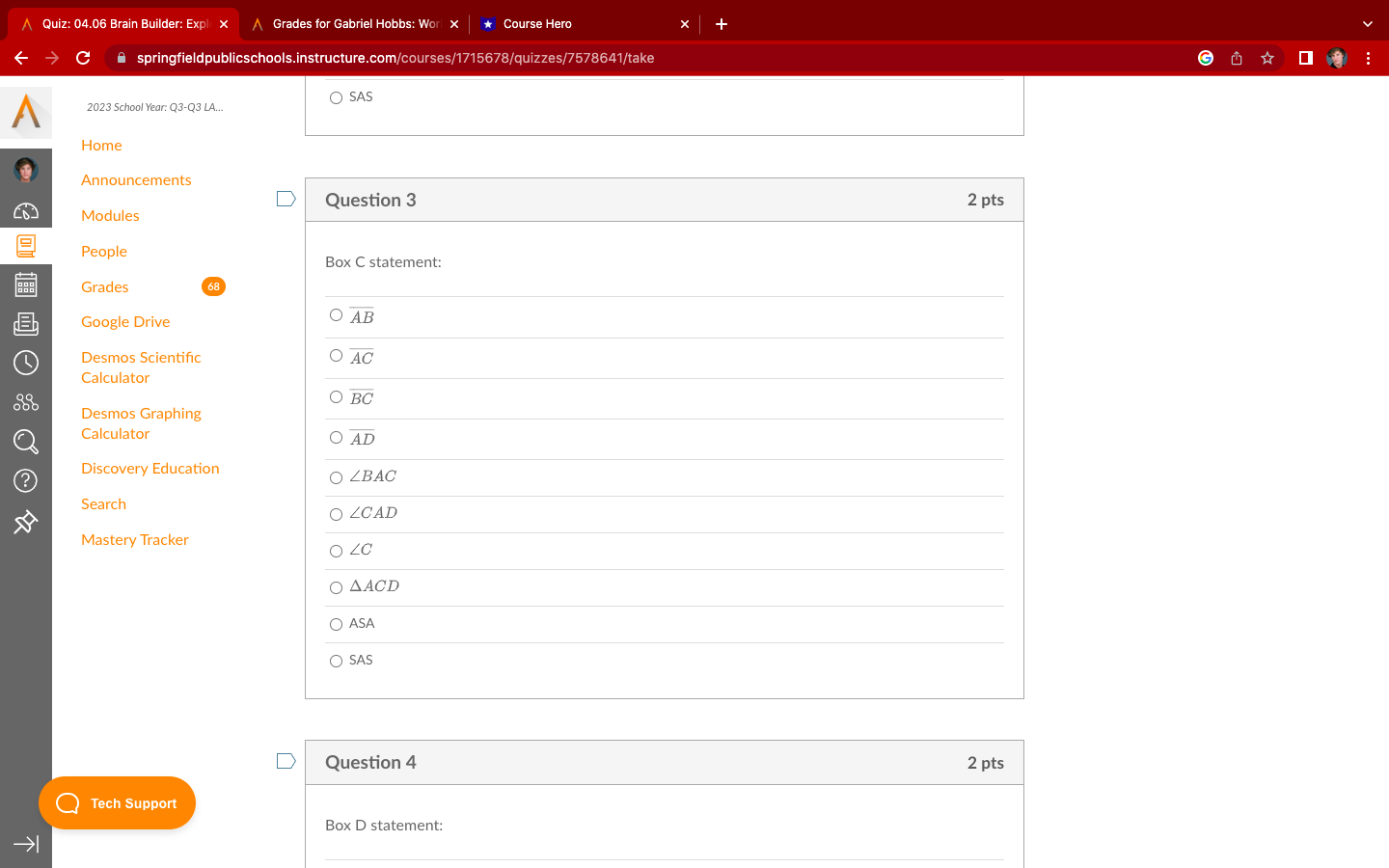Open the tab search dropdown arrow
This screenshot has height=868, width=1389.
point(1368,24)
